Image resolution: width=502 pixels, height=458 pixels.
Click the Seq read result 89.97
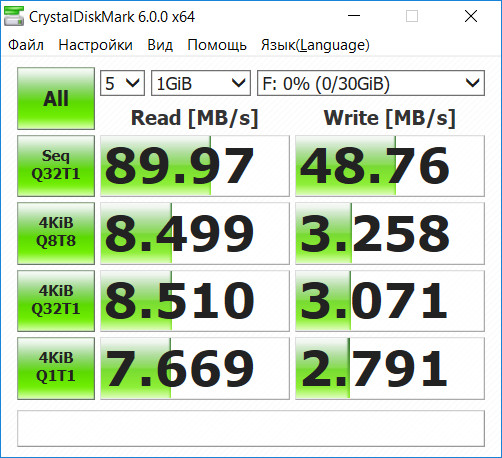point(195,166)
